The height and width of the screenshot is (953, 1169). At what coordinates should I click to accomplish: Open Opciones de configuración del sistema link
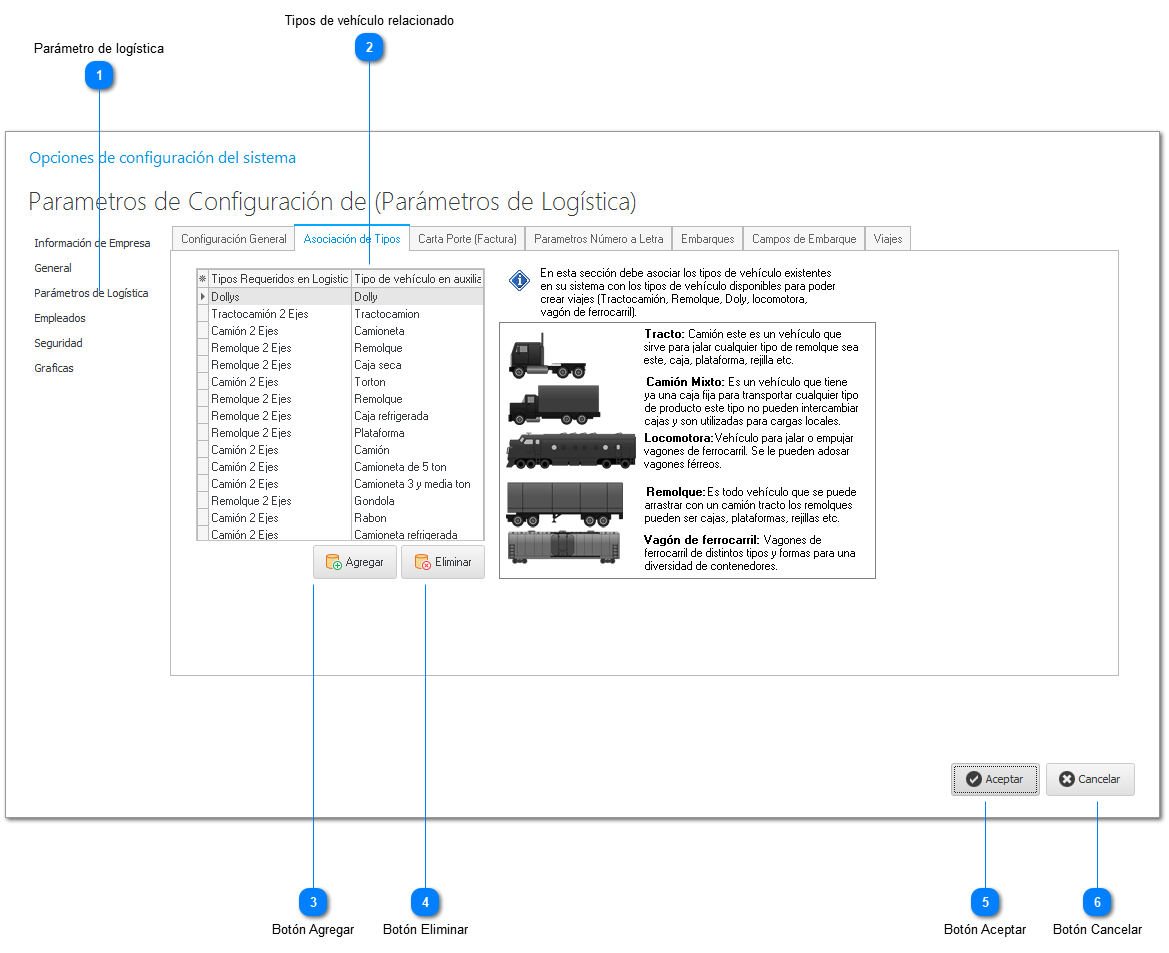tap(163, 158)
